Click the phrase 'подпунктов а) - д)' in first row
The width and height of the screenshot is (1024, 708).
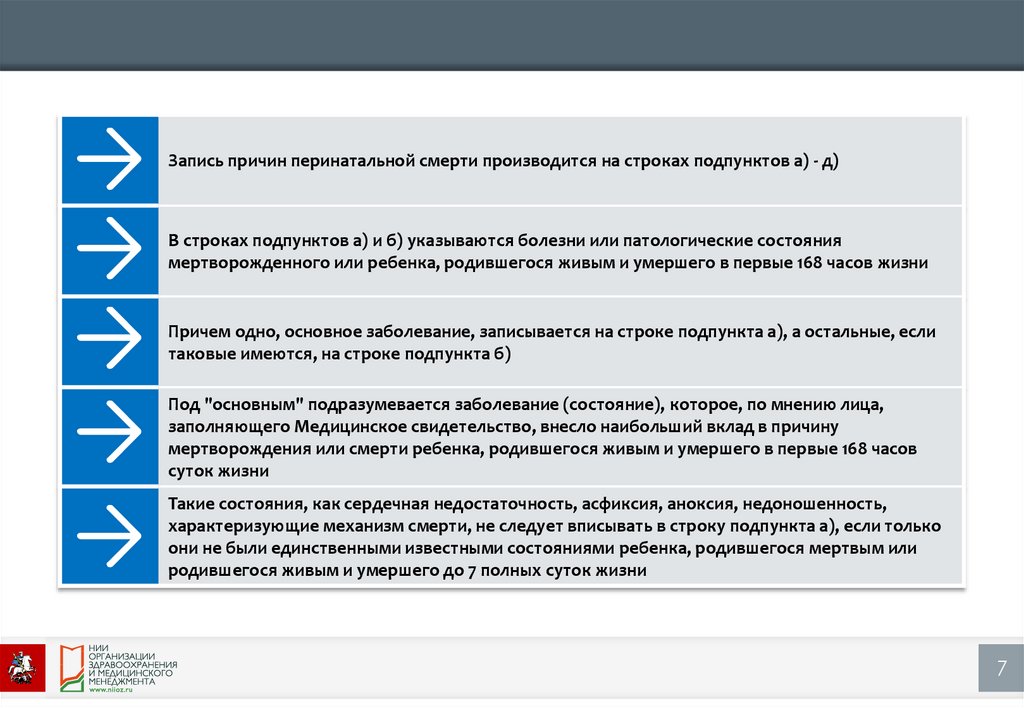769,160
